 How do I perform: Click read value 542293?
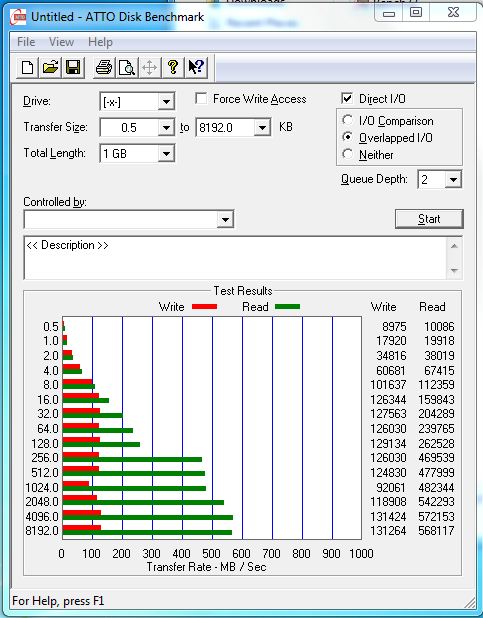436,502
